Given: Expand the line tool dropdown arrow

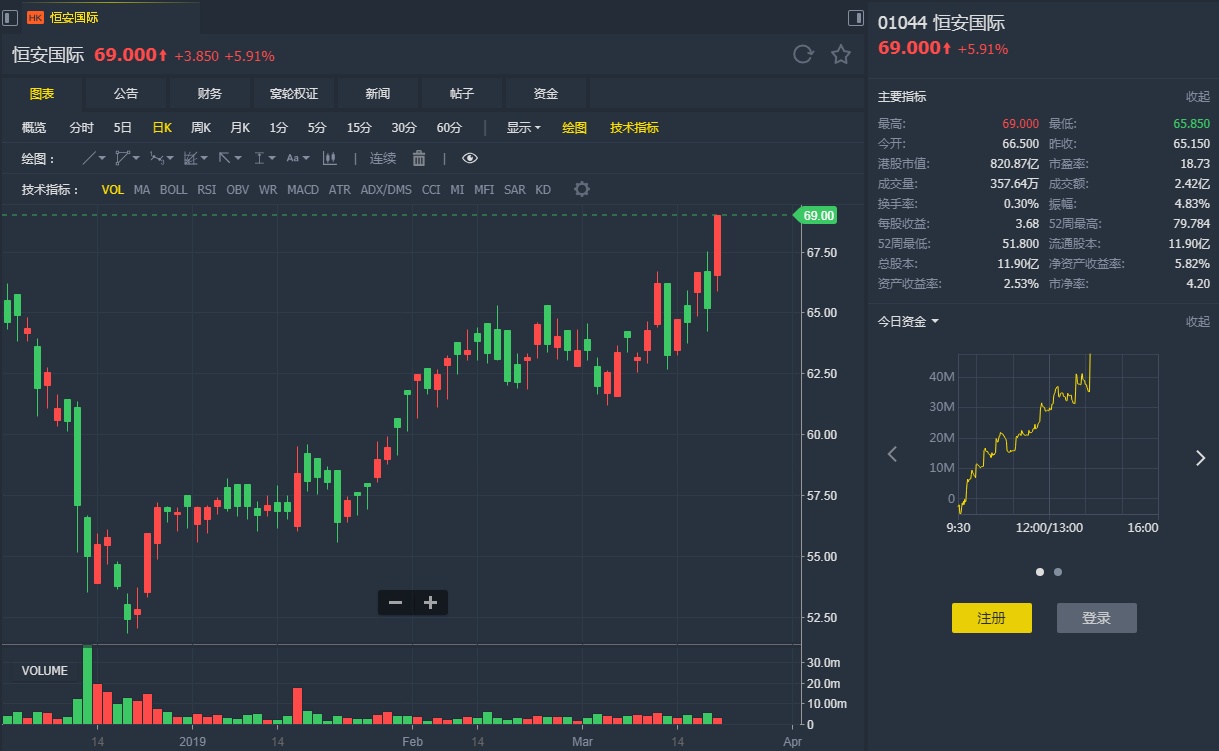Looking at the screenshot, I should [x=103, y=158].
